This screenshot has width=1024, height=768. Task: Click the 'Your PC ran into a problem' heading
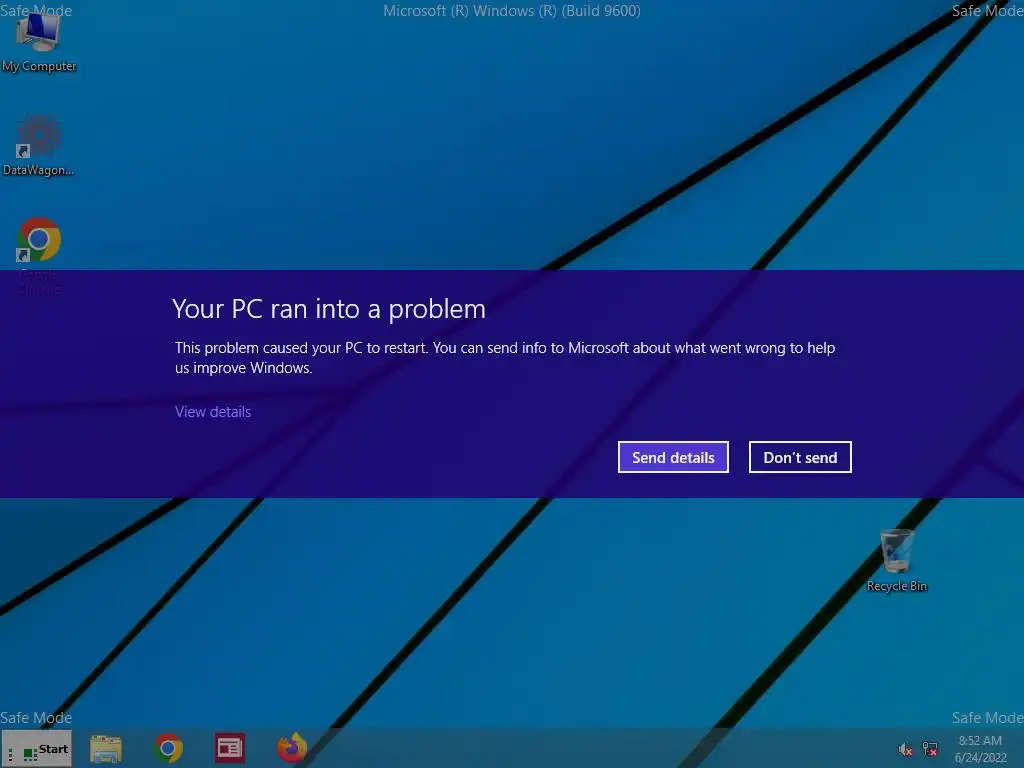329,309
